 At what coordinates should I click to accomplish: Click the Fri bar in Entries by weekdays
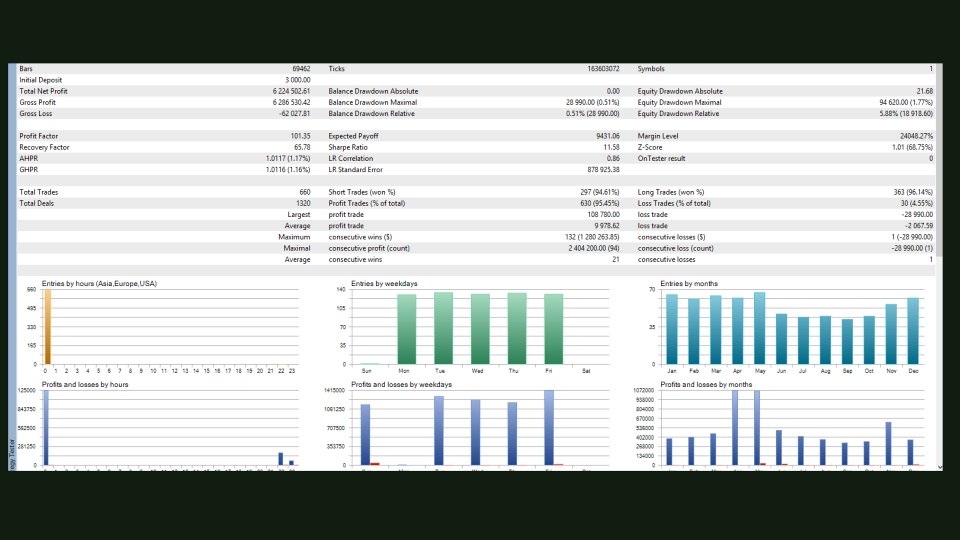553,329
